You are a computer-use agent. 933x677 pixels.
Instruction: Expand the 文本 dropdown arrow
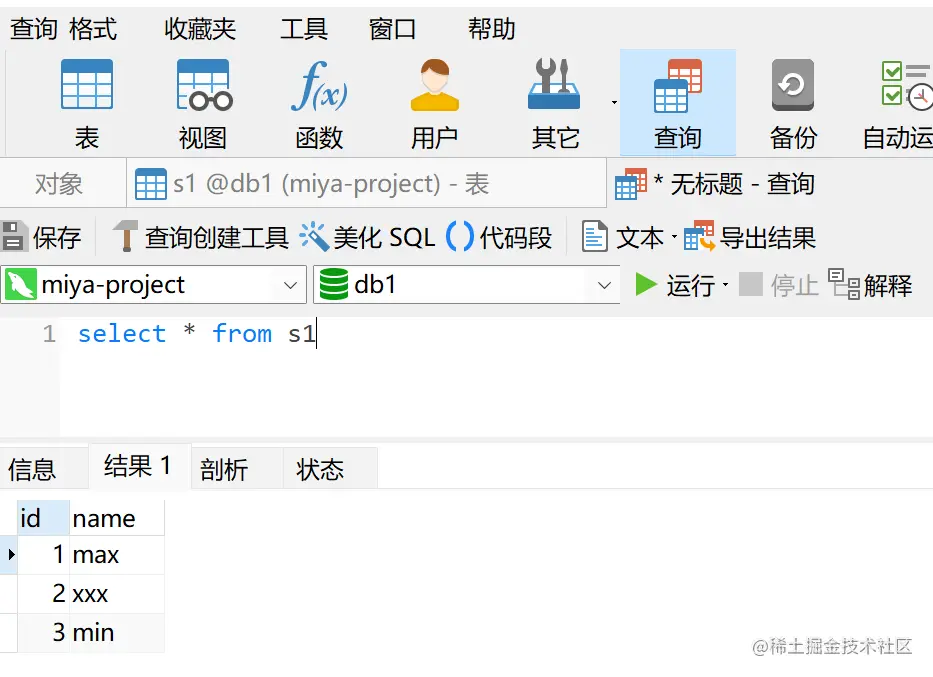click(674, 237)
